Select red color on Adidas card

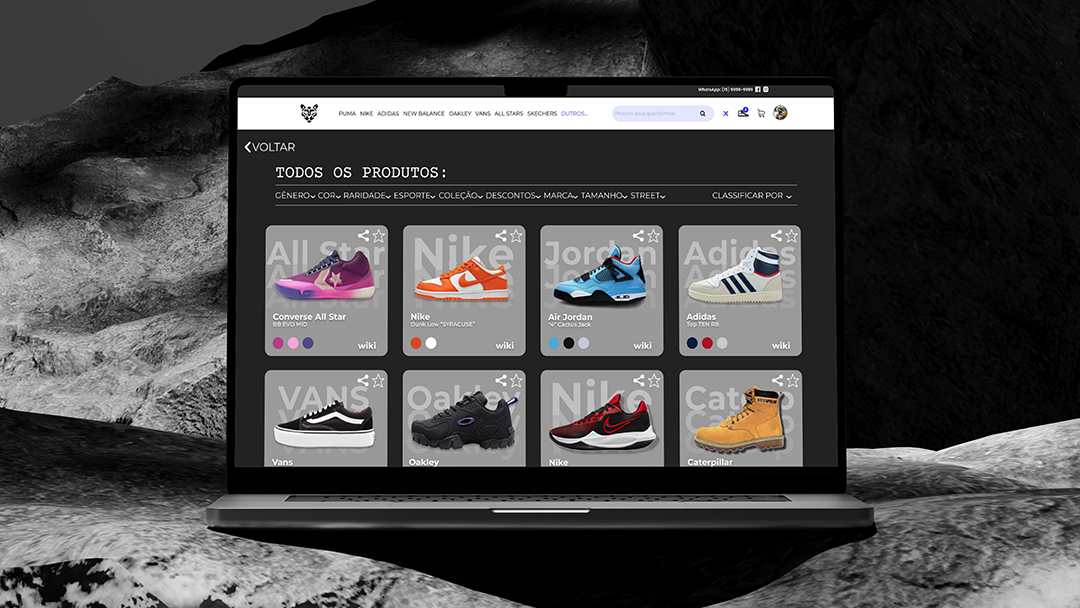pos(707,343)
